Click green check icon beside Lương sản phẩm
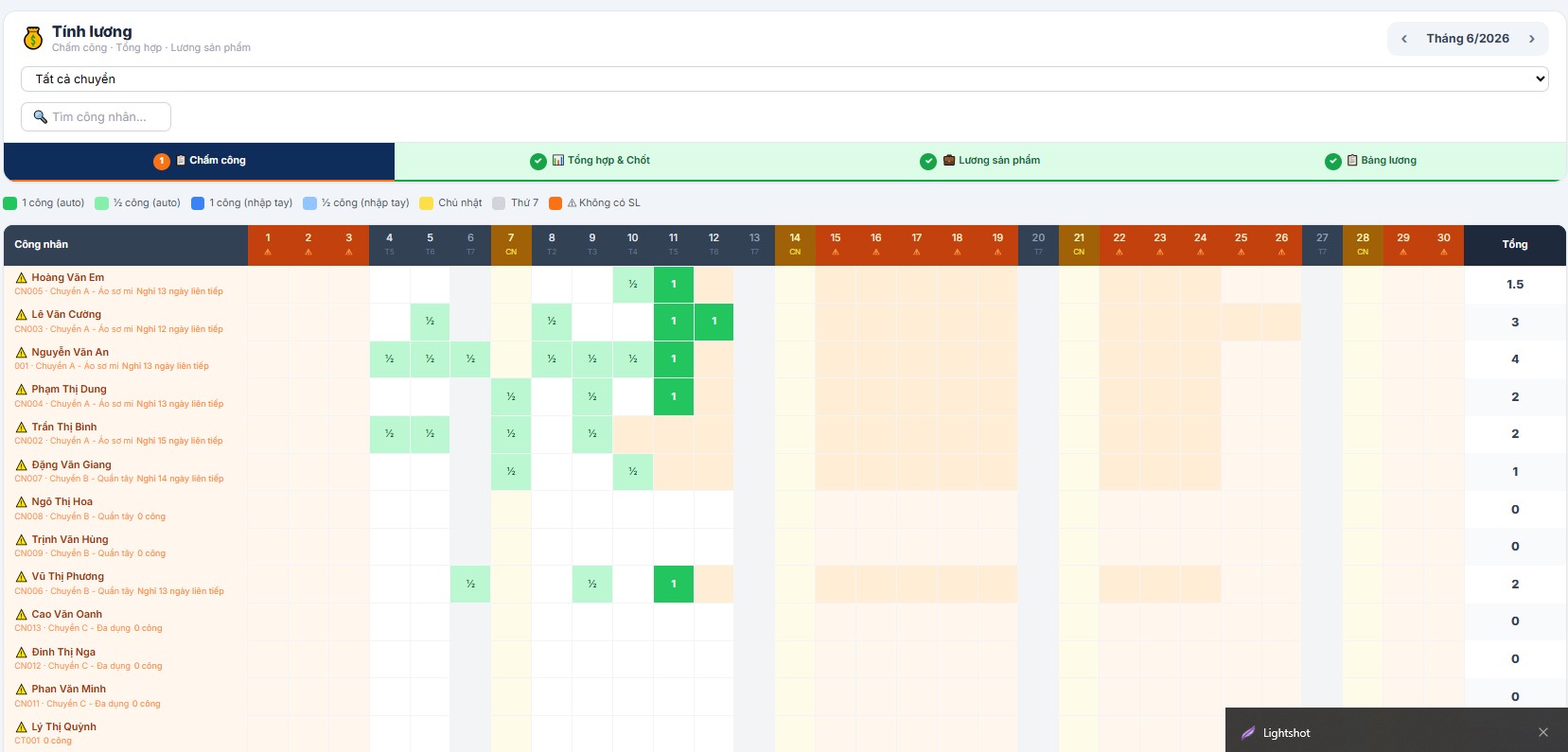Image resolution: width=1568 pixels, height=752 pixels. (x=928, y=161)
